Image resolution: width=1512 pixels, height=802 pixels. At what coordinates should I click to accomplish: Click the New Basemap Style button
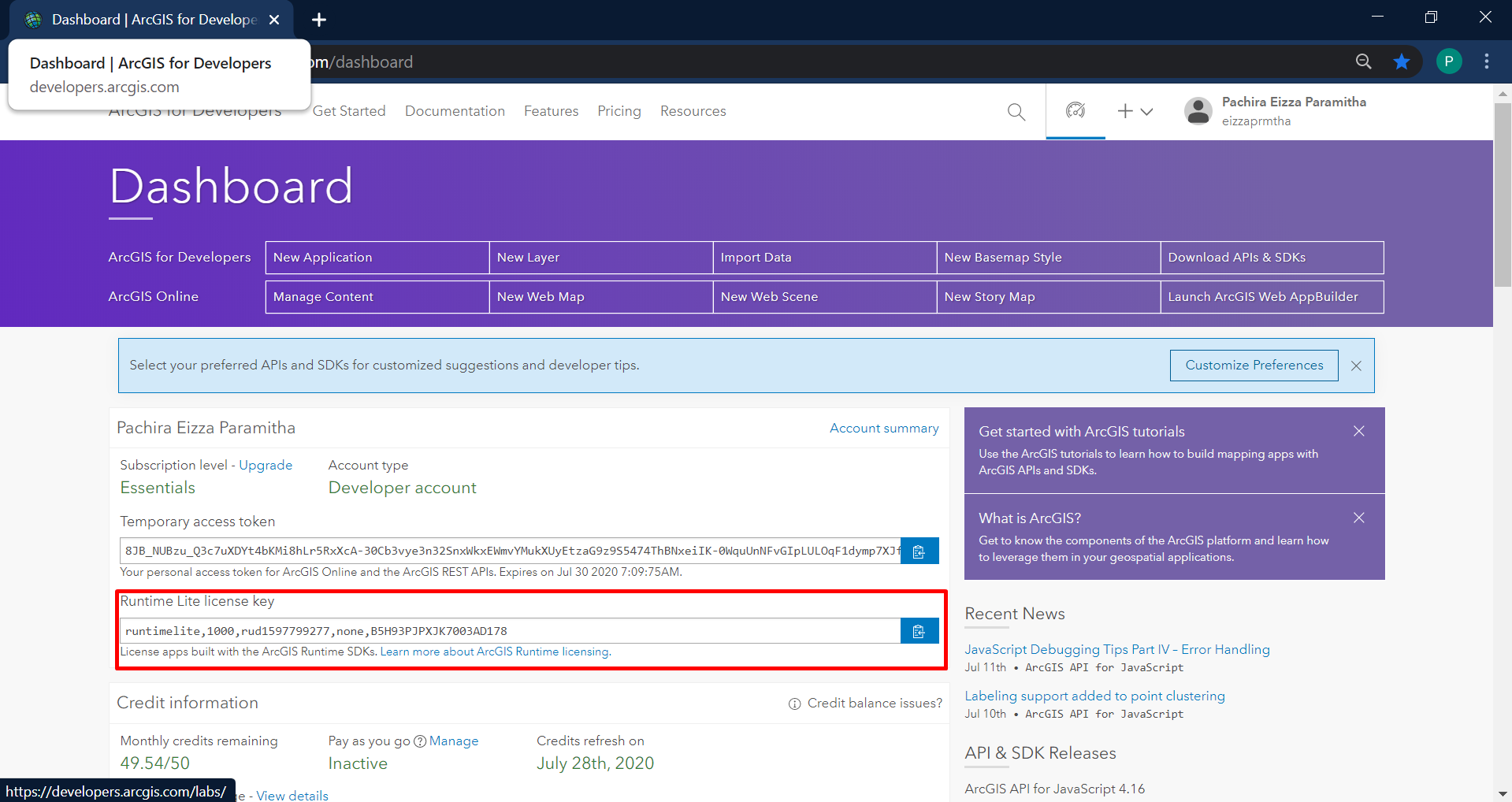[x=1049, y=258]
